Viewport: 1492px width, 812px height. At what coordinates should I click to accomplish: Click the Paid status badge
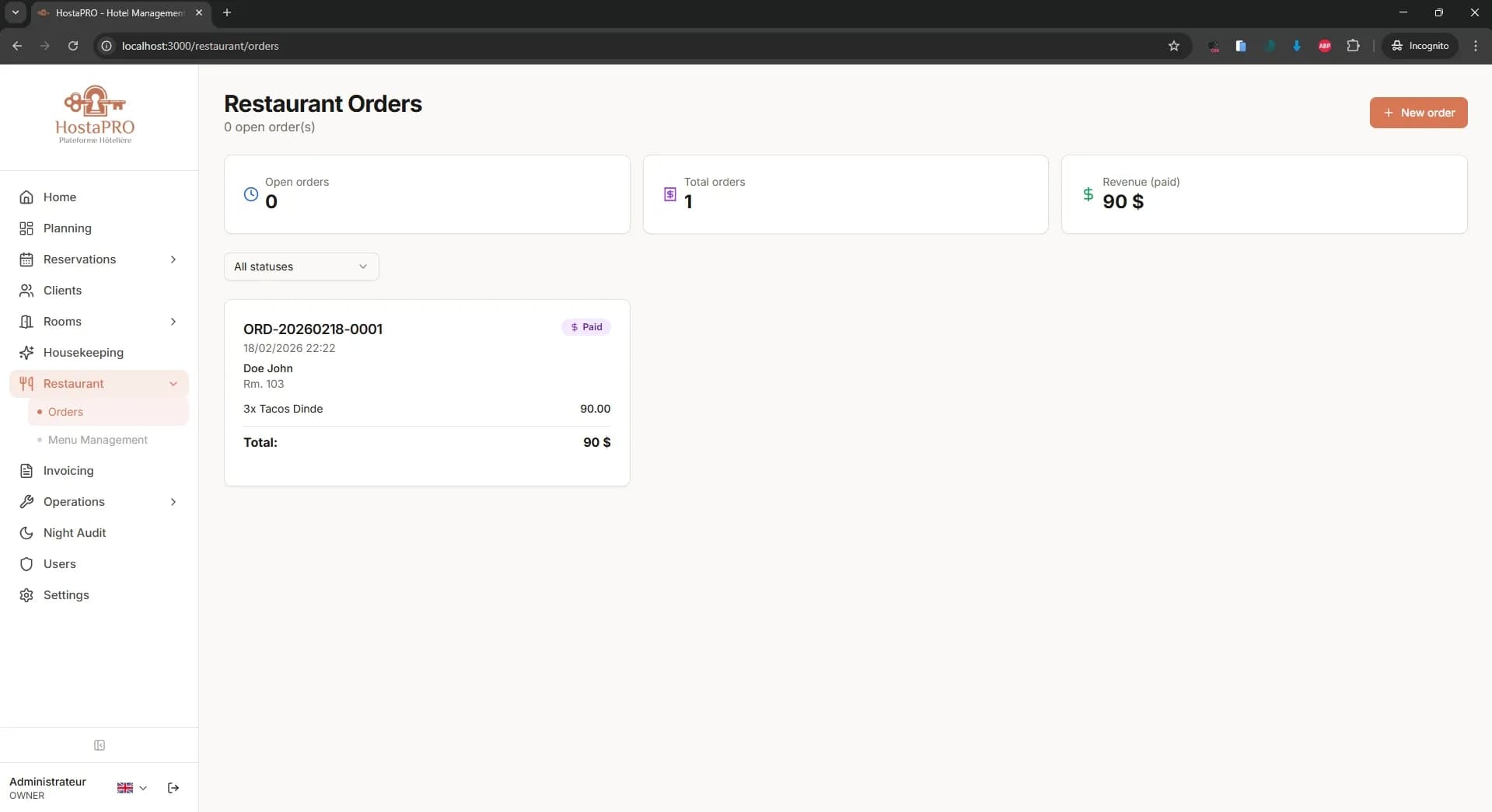585,327
